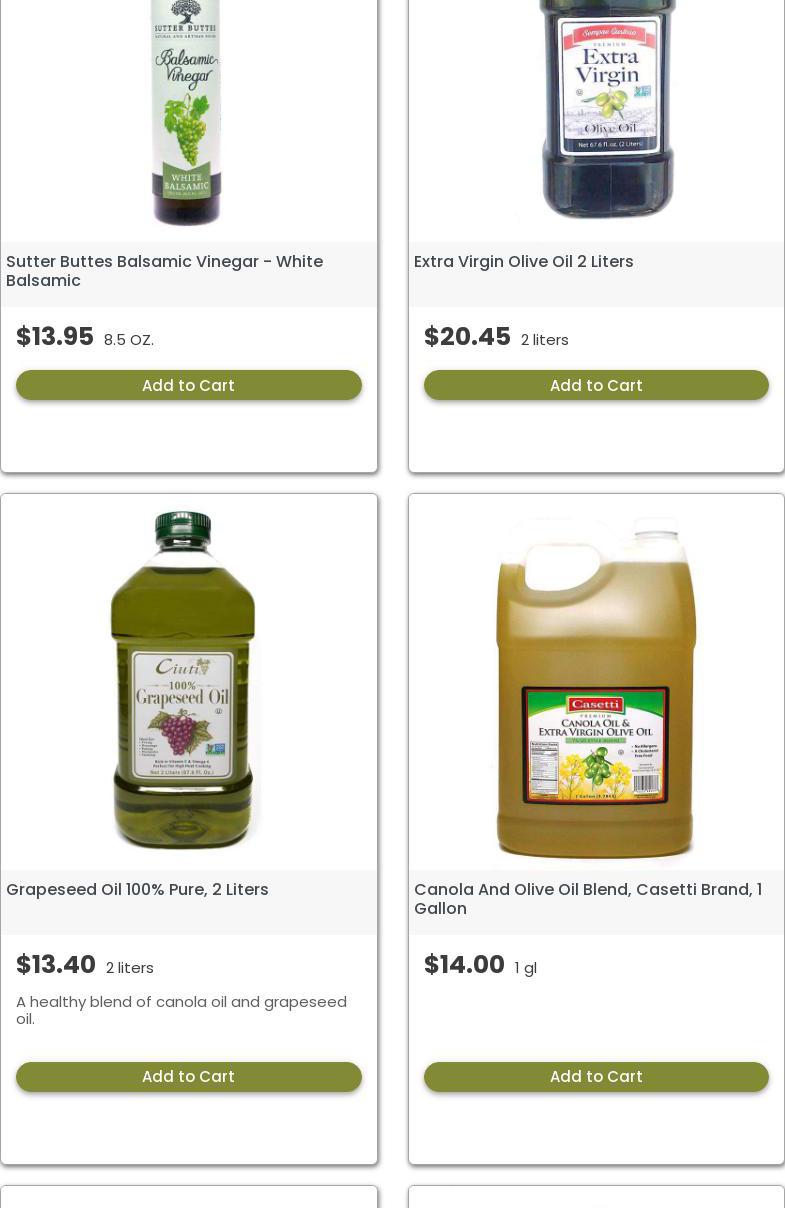Viewport: 785px width, 1208px height.
Task: Add Sutter Buttes Balsamic Vinegar to cart
Action: pyautogui.click(x=188, y=385)
